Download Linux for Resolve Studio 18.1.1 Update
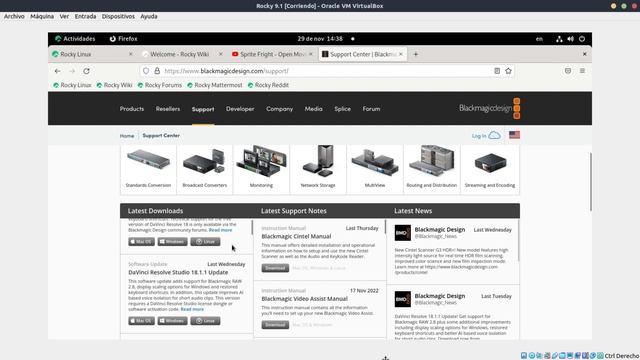This screenshot has width=640, height=360. coord(205,321)
